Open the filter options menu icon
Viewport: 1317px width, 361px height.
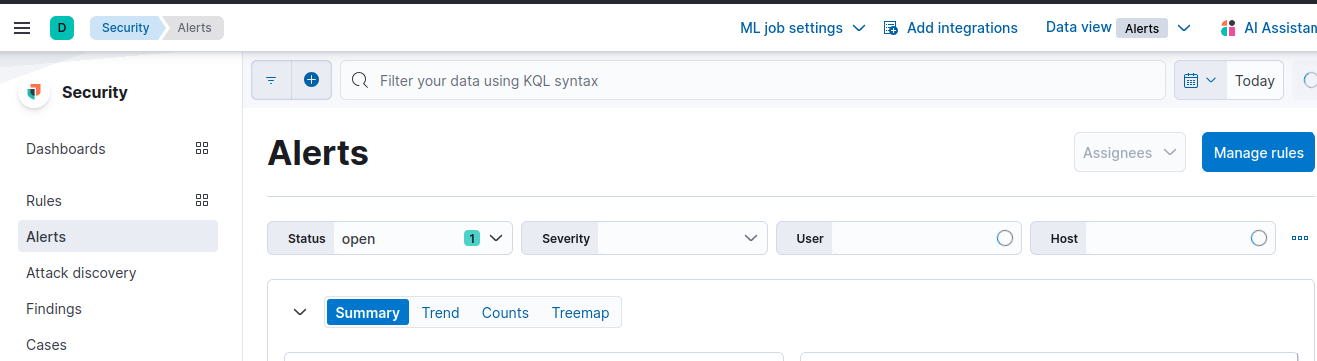(x=271, y=80)
